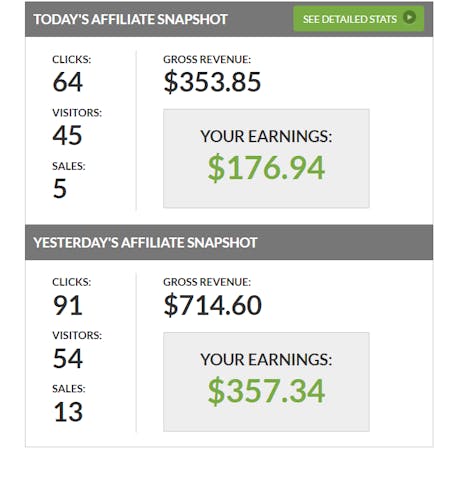
Task: Click the play arrow icon on See Detailed Stats
Action: [409, 17]
